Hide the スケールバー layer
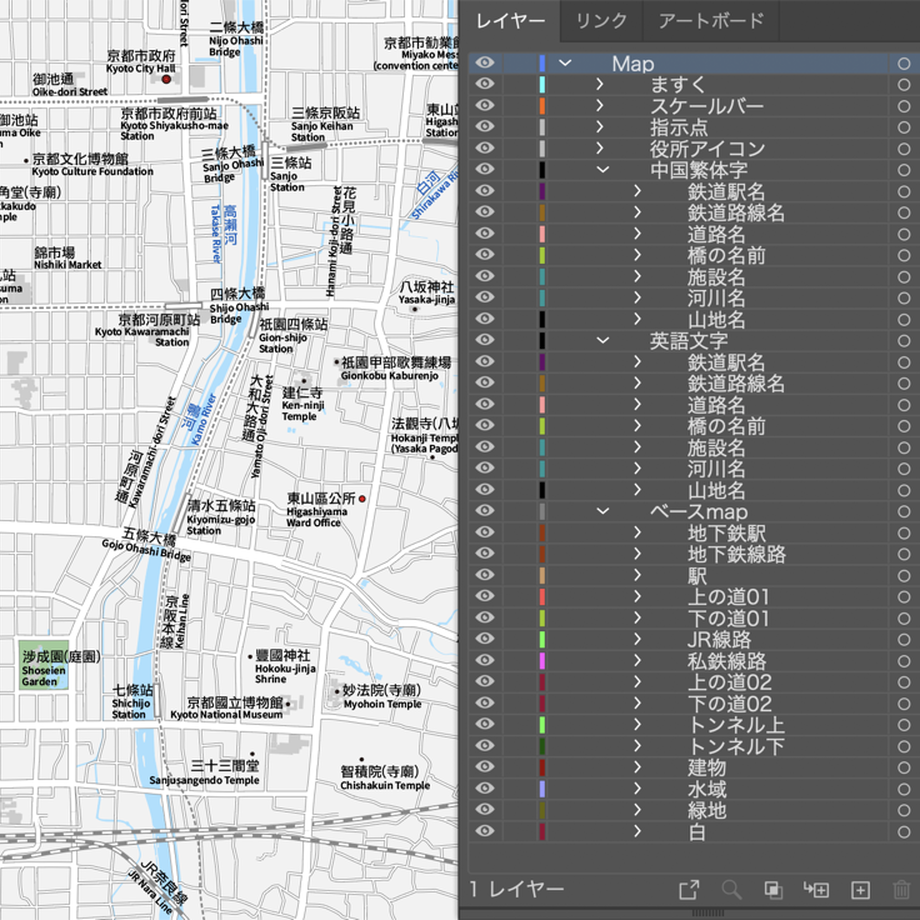 pos(485,106)
